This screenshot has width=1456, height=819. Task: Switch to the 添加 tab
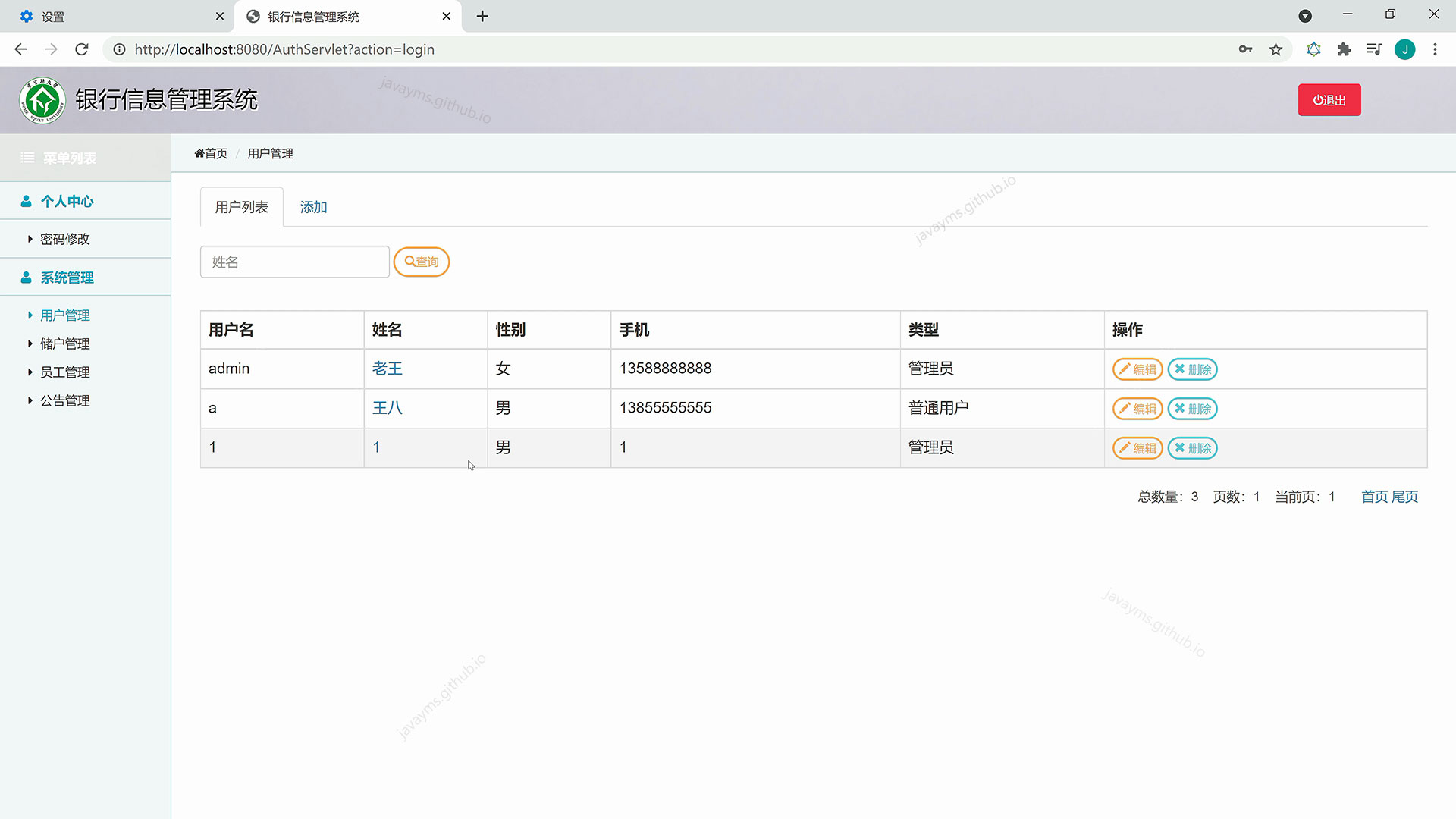(x=312, y=206)
